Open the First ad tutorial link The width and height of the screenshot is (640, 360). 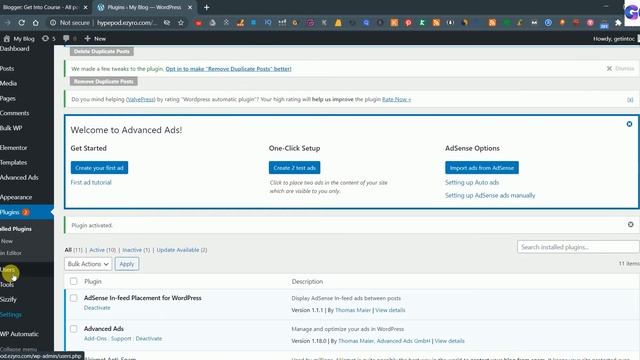pyautogui.click(x=91, y=182)
